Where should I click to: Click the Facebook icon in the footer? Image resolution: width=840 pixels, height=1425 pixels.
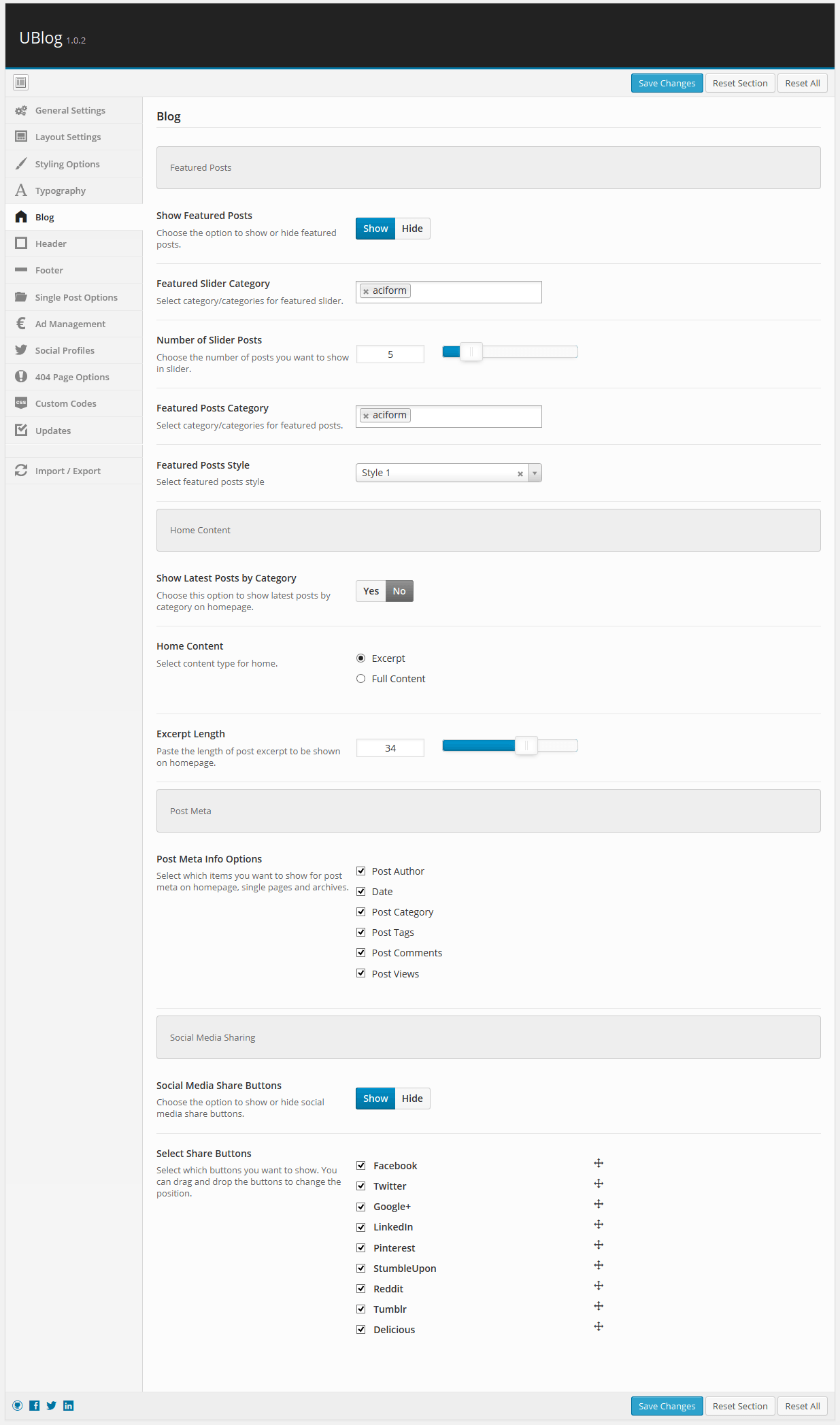coord(35,1405)
